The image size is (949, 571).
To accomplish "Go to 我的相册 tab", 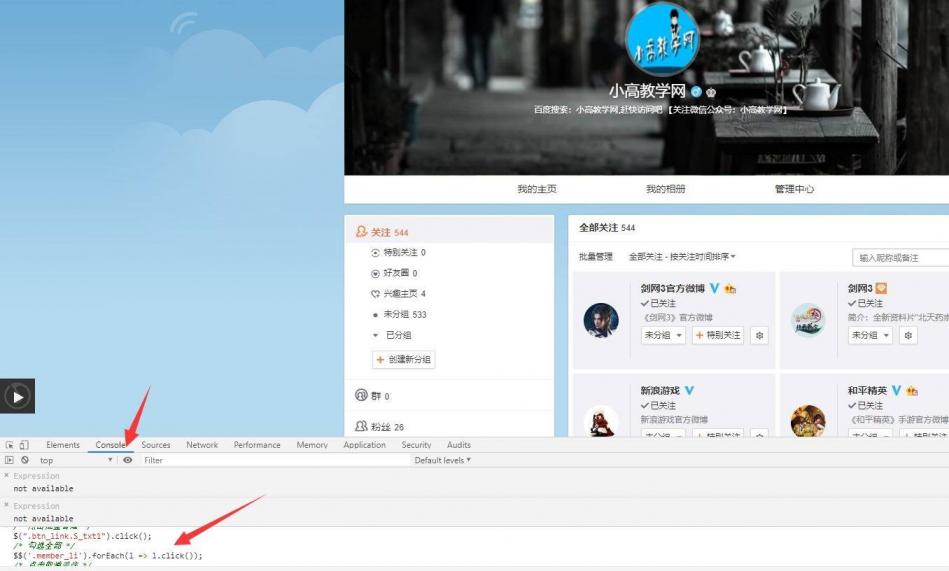I will tap(666, 189).
